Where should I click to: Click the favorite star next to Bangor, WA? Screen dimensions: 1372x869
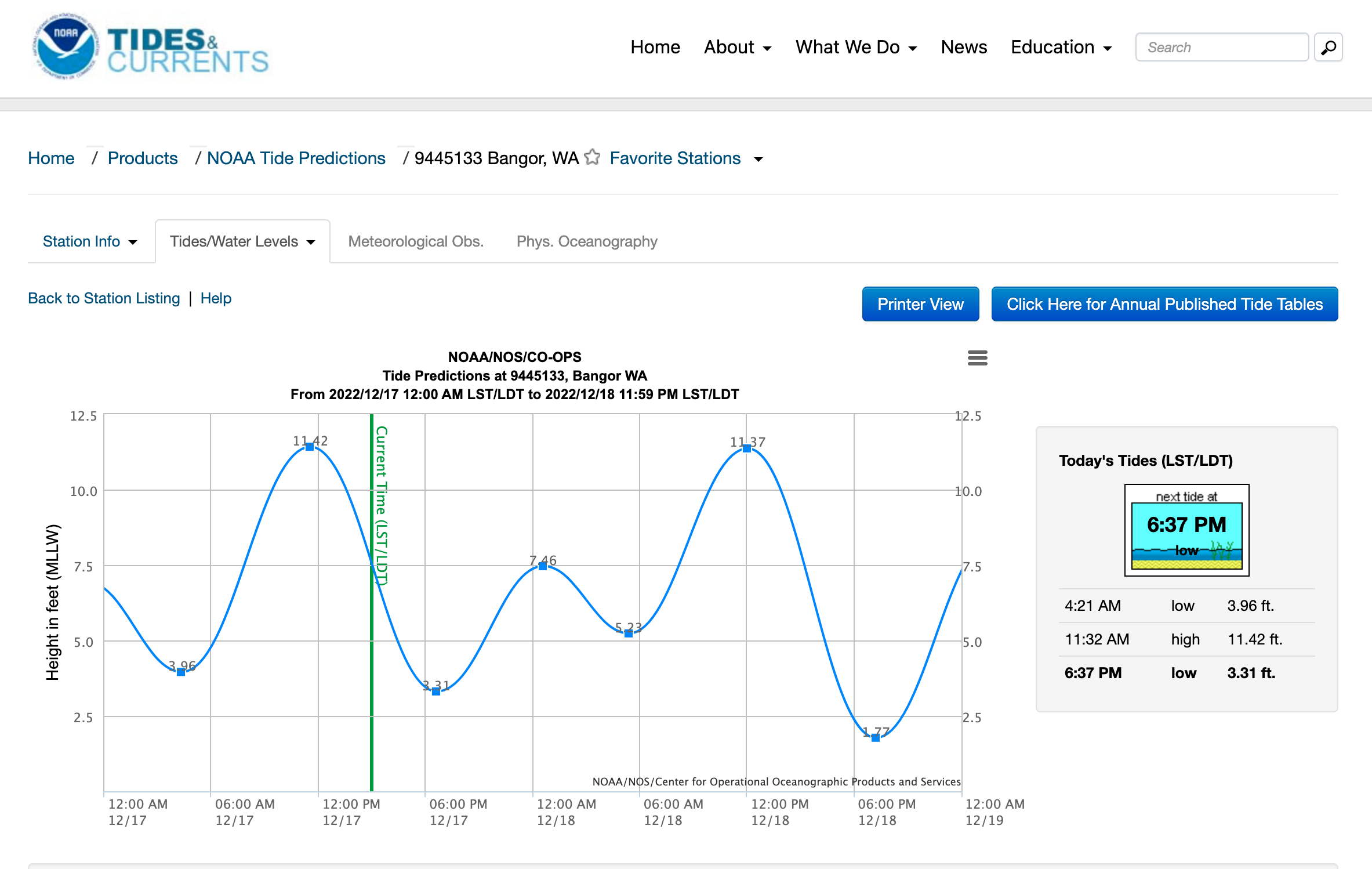[592, 157]
